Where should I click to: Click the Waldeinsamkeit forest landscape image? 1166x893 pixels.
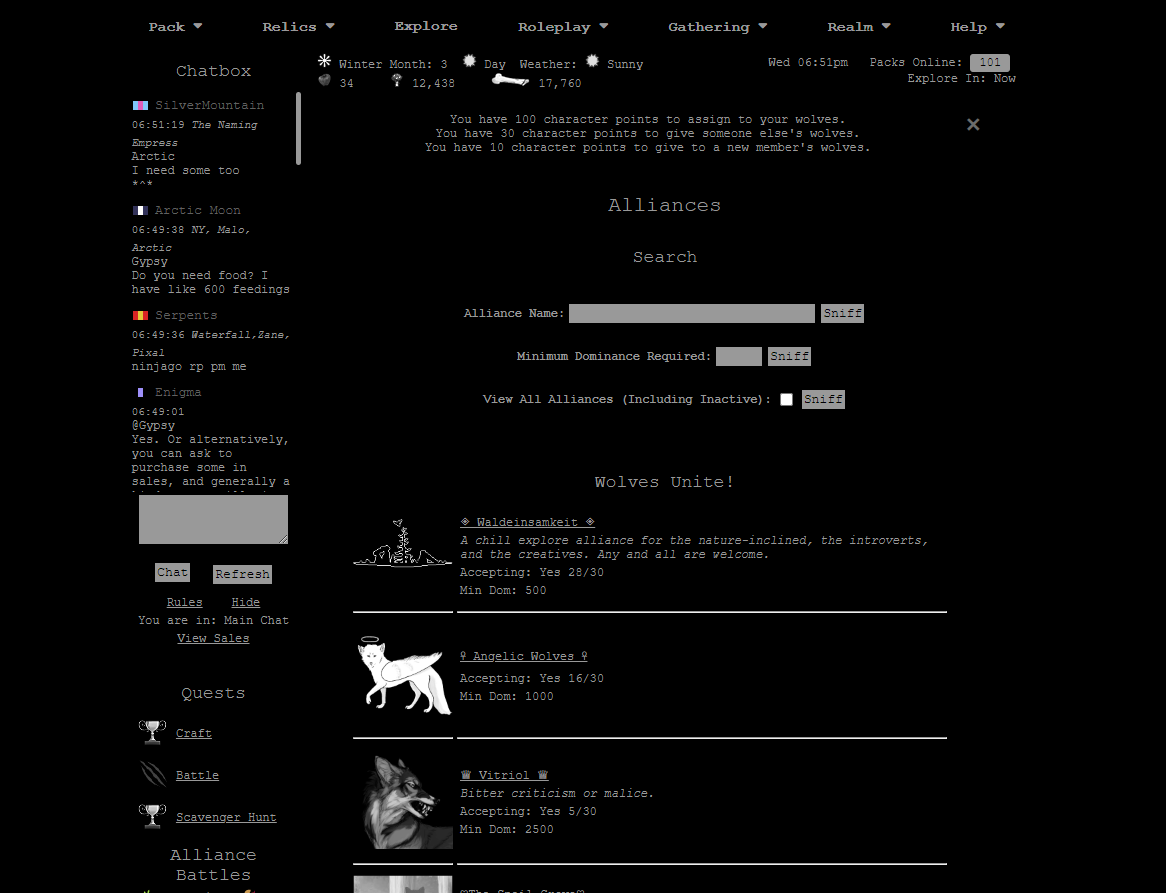402,543
